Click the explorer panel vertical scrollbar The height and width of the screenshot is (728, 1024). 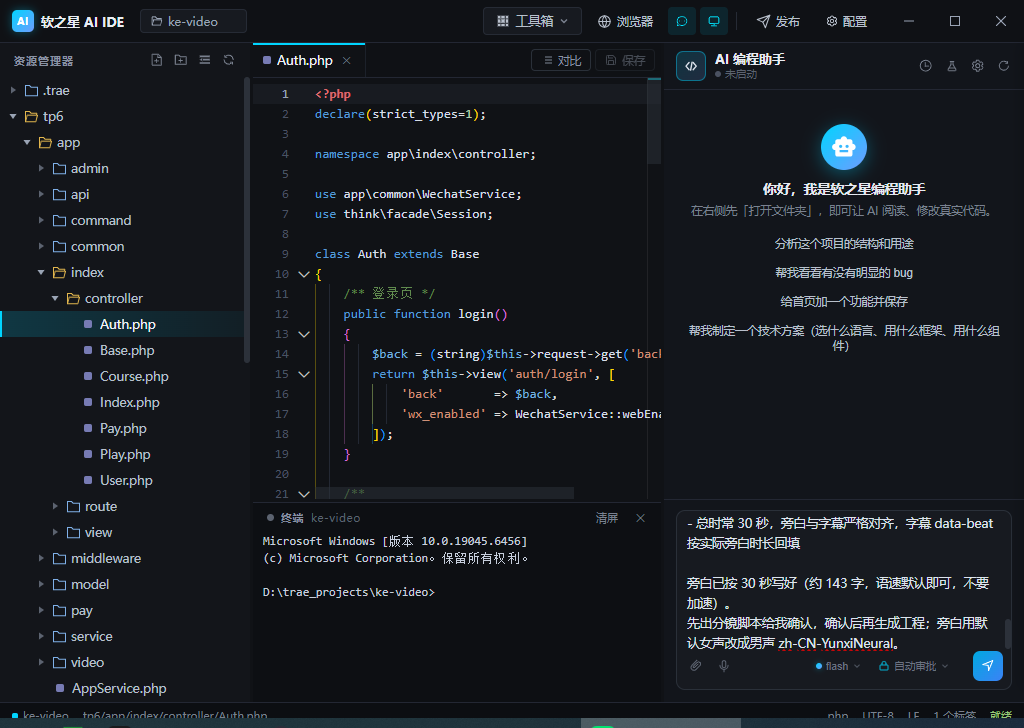point(247,220)
